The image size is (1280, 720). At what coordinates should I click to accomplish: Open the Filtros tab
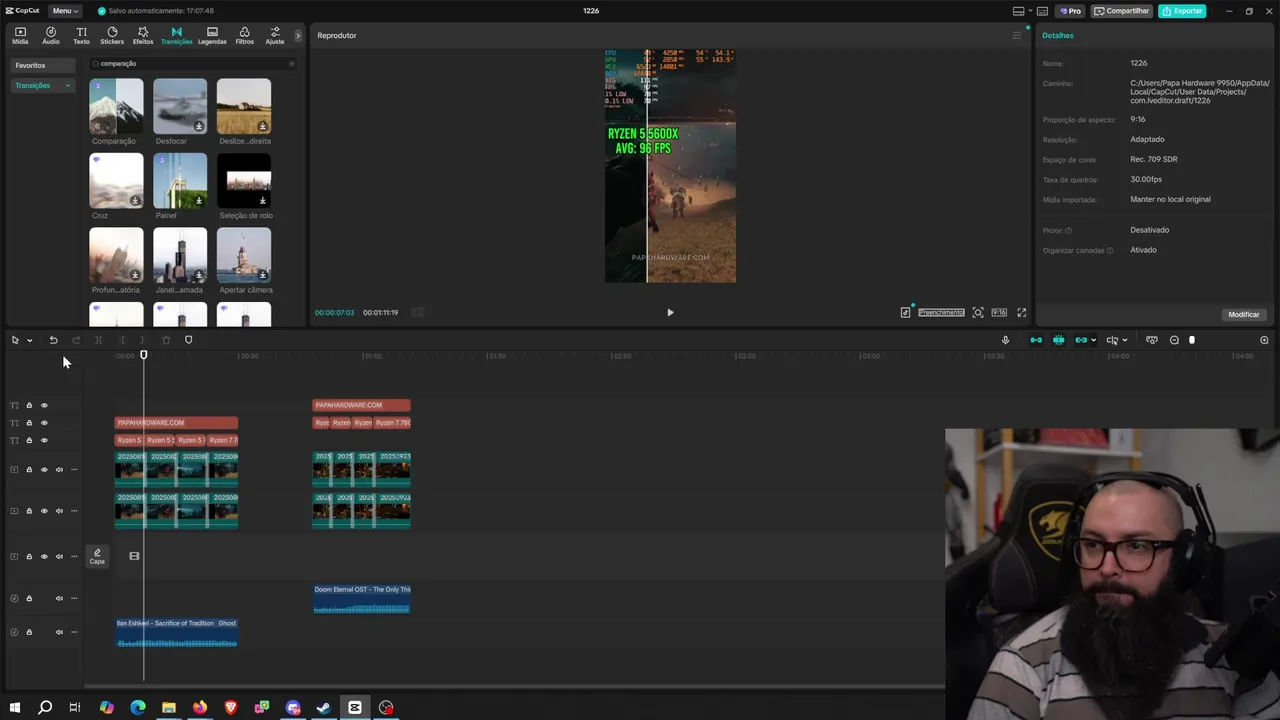[x=244, y=36]
